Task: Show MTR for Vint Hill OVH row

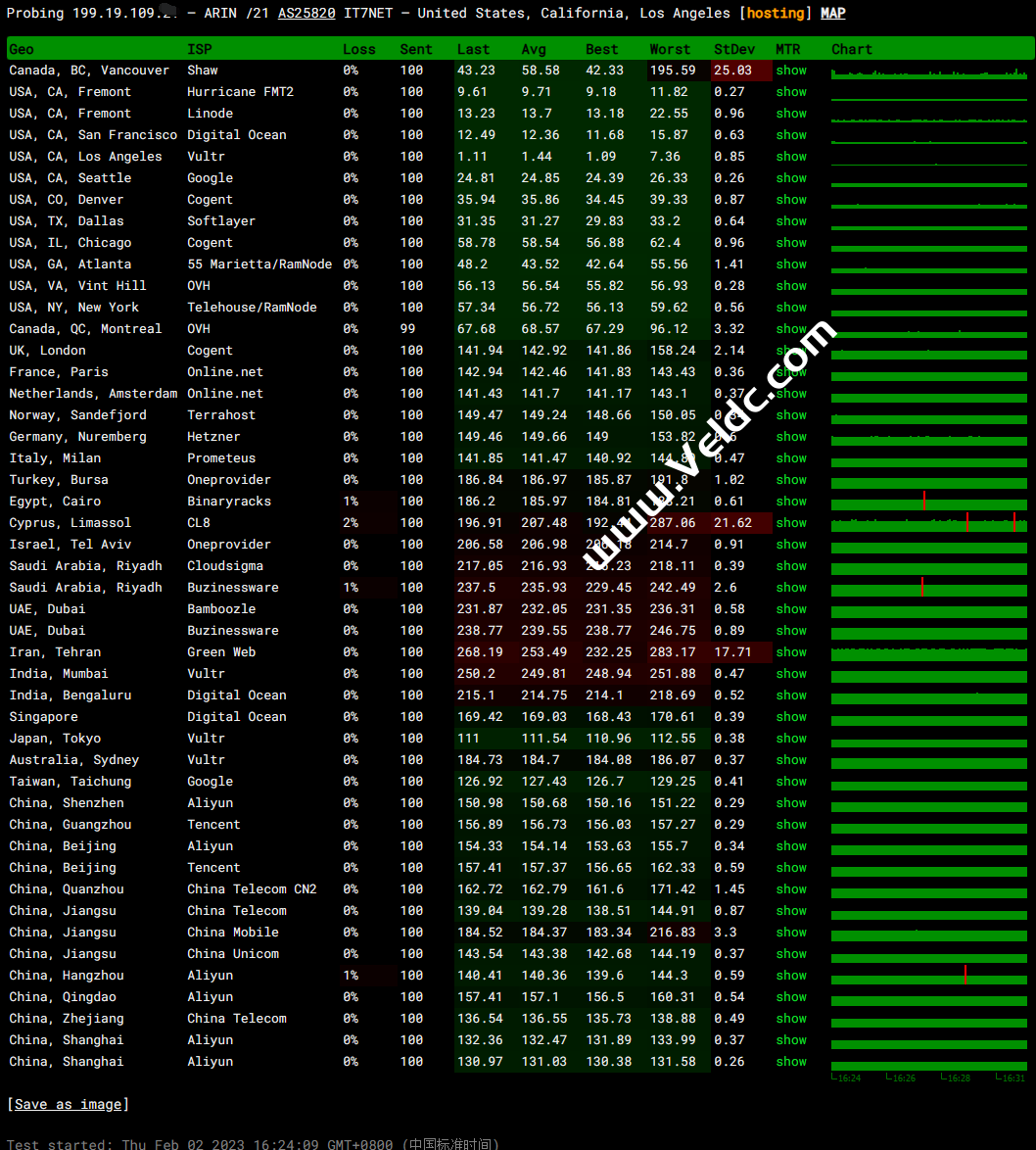Action: 791,286
